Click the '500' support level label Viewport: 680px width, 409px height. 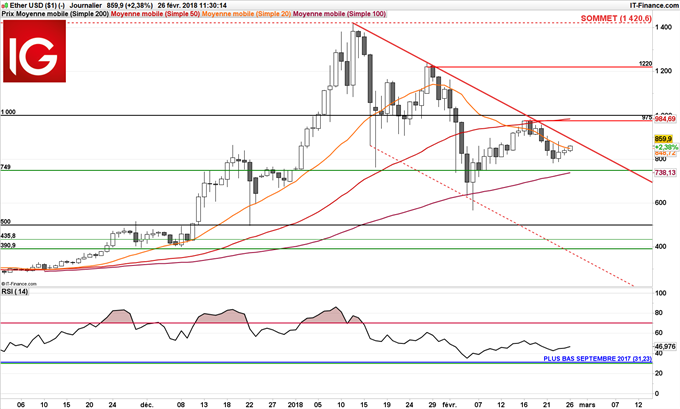point(6,222)
